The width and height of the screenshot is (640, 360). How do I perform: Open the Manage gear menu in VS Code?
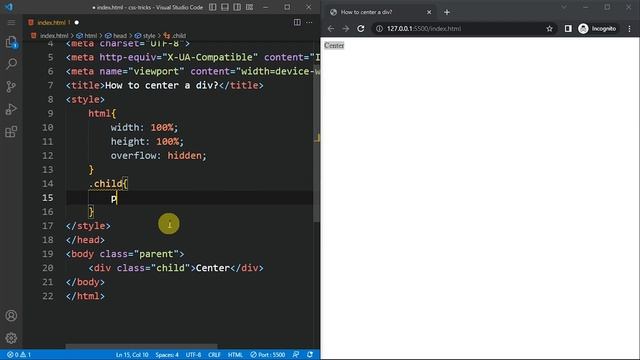pyautogui.click(x=11, y=338)
